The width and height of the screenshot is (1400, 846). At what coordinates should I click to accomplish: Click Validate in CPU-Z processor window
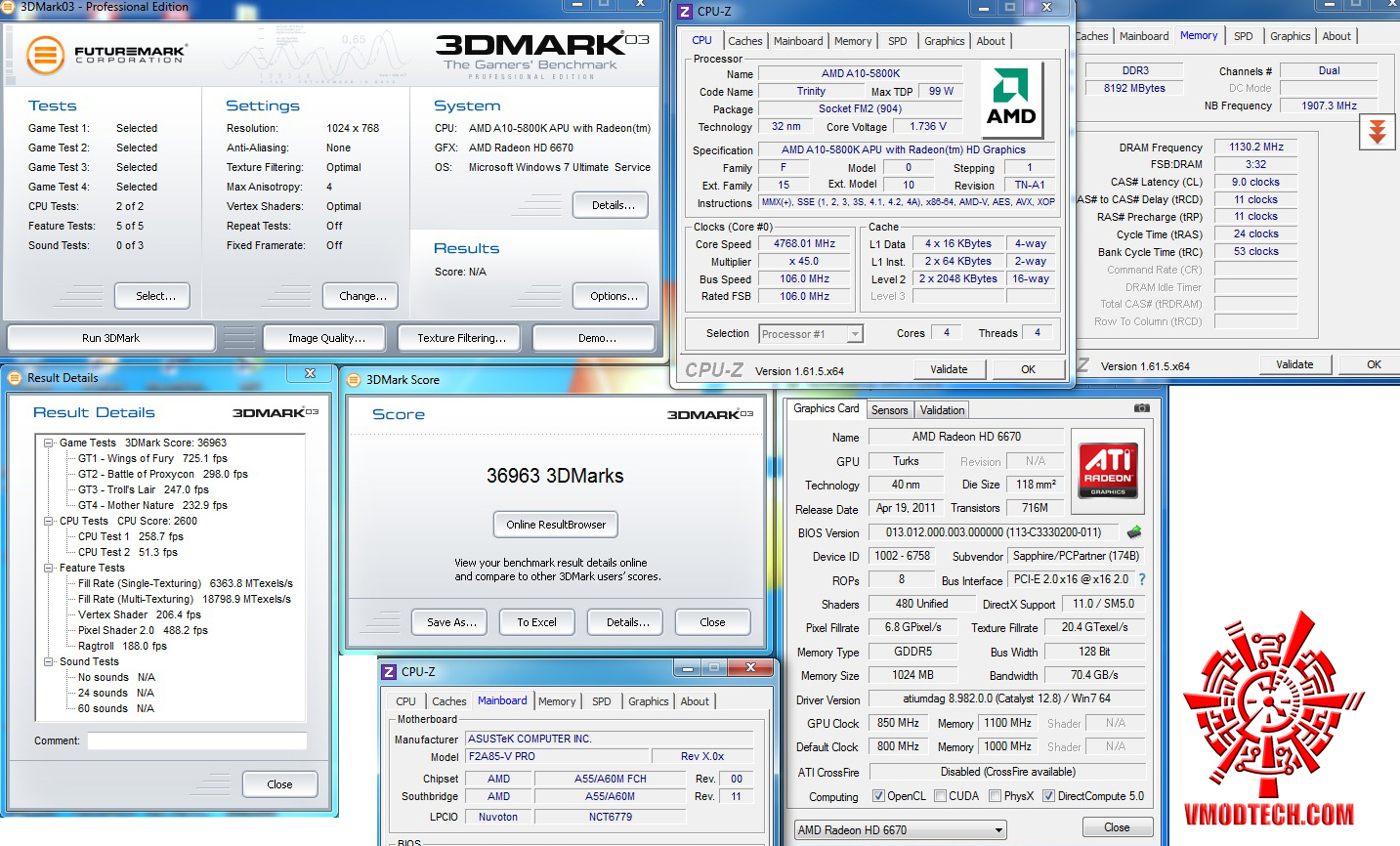point(949,369)
